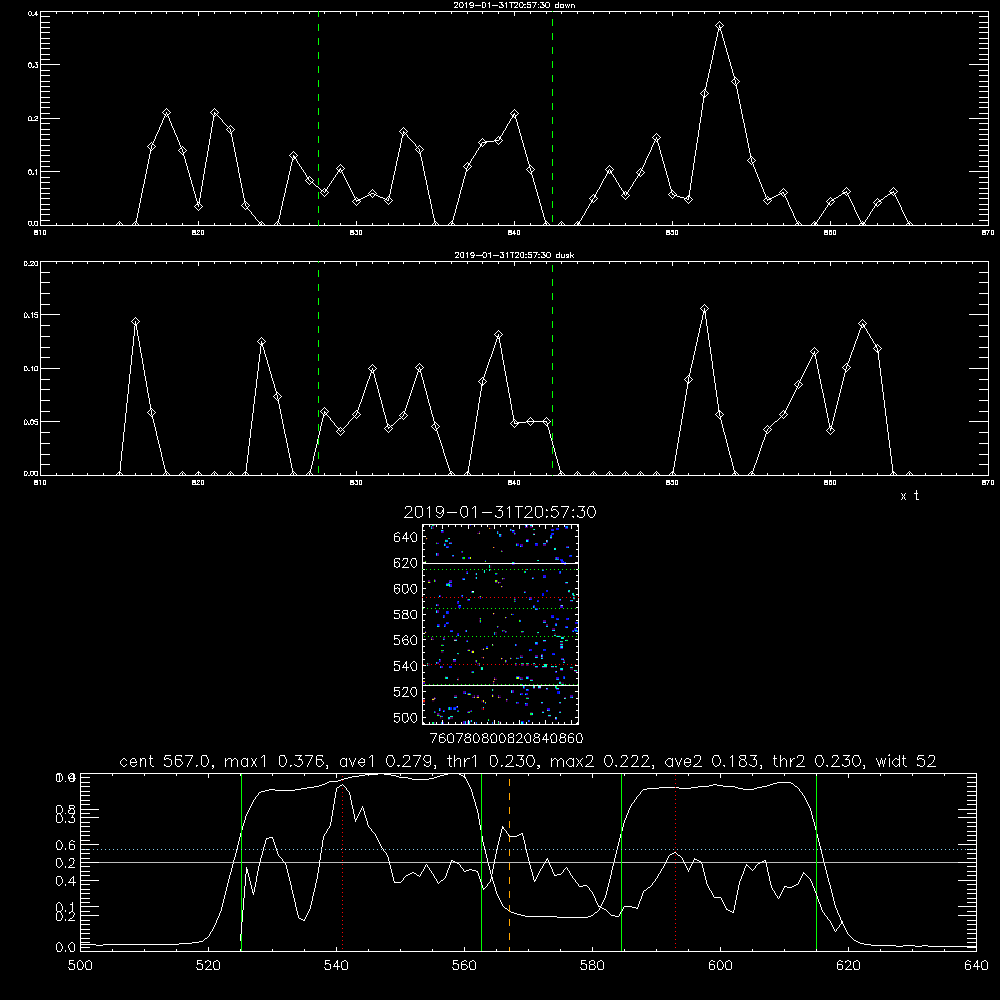Click the right green dashed line in dusk plot
The height and width of the screenshot is (1000, 1000).
552,368
